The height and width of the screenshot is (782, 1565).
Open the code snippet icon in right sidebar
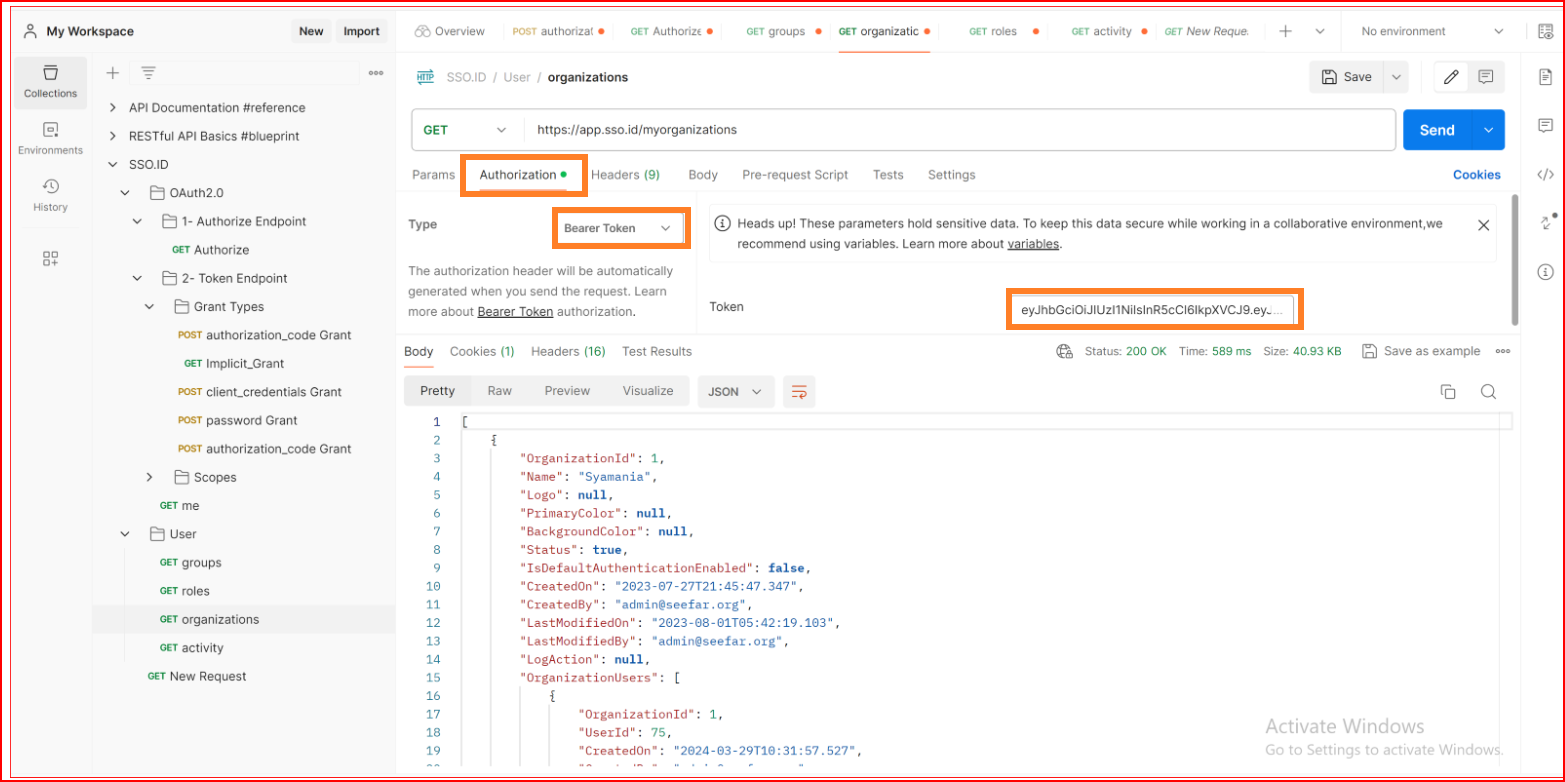1545,174
